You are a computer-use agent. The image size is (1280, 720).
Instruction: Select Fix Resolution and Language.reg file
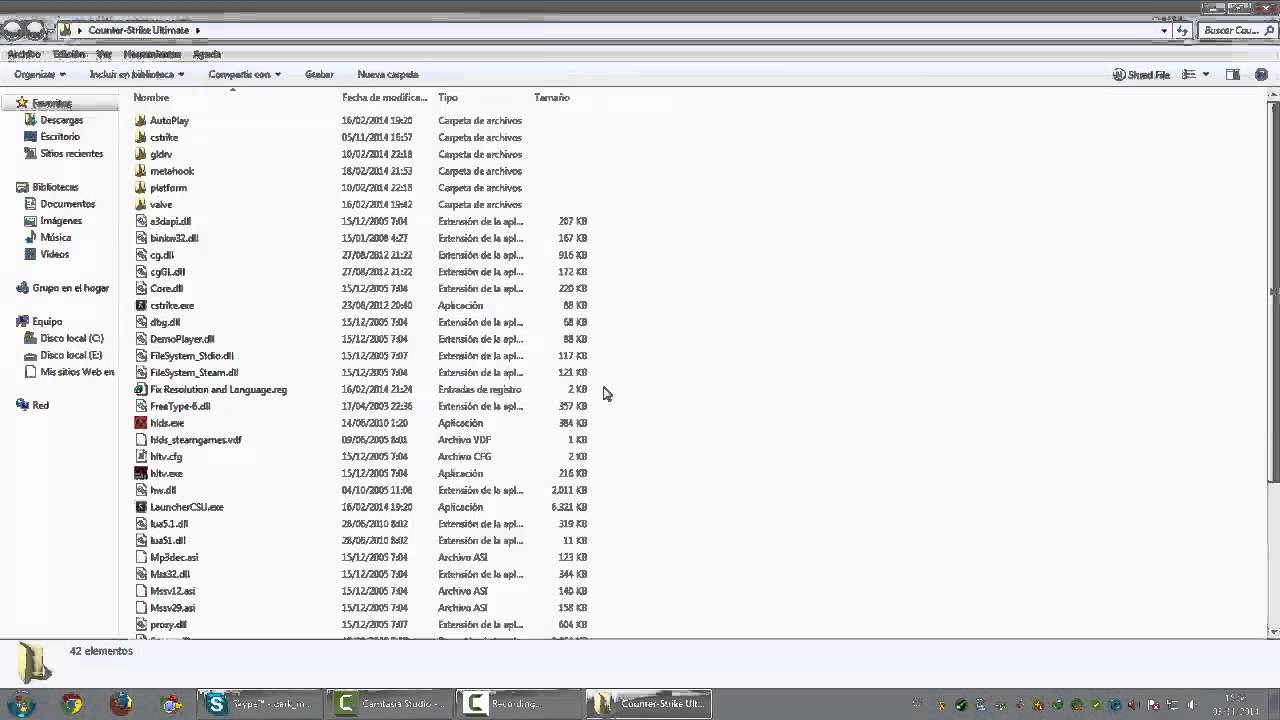(x=211, y=389)
